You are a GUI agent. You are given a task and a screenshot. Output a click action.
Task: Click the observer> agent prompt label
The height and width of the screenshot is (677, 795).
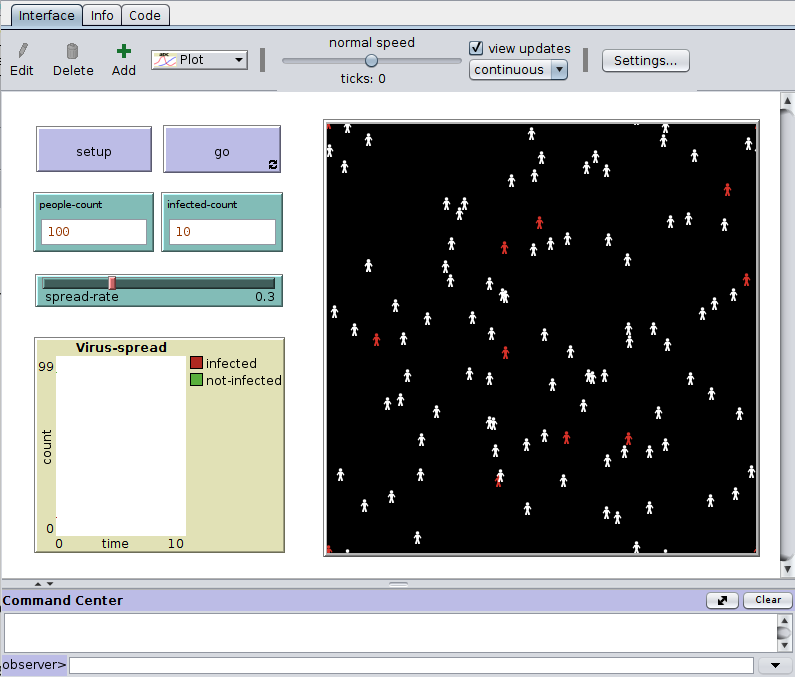point(34,664)
